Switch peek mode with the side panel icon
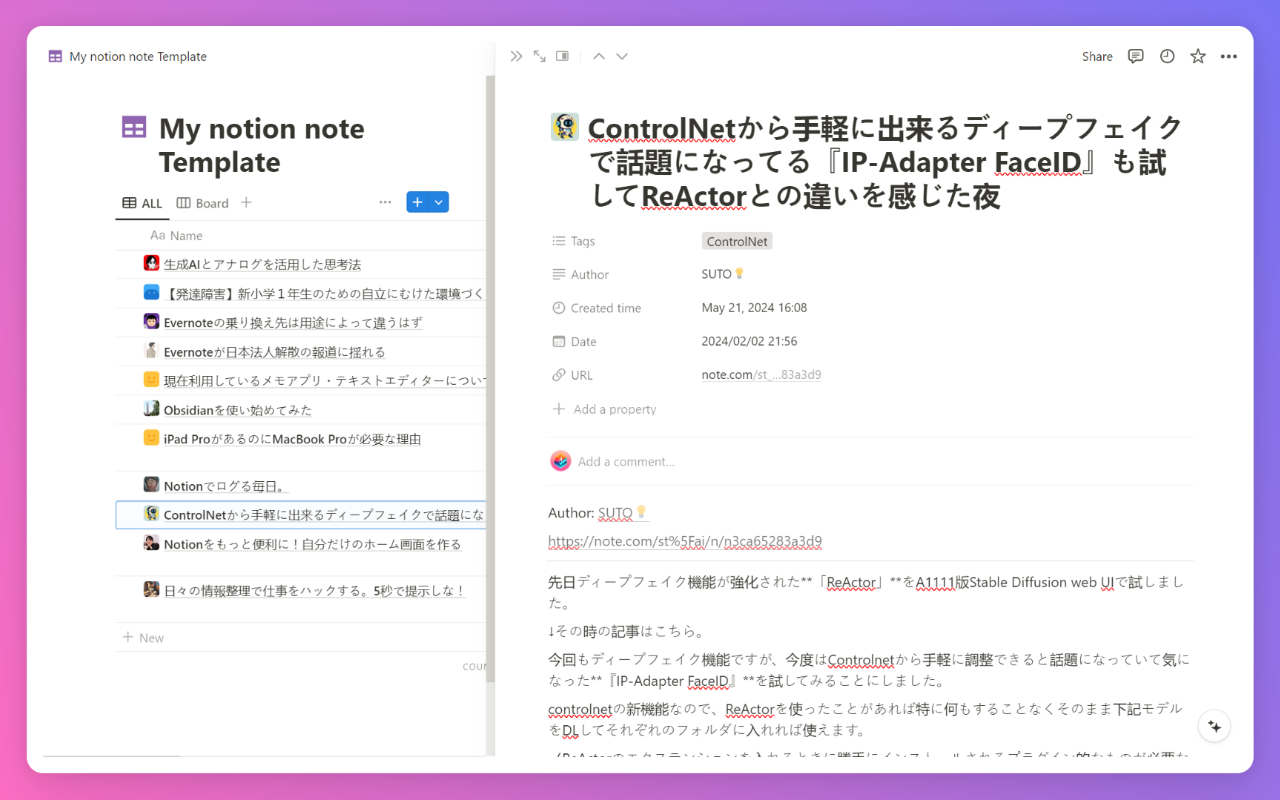 (x=563, y=56)
